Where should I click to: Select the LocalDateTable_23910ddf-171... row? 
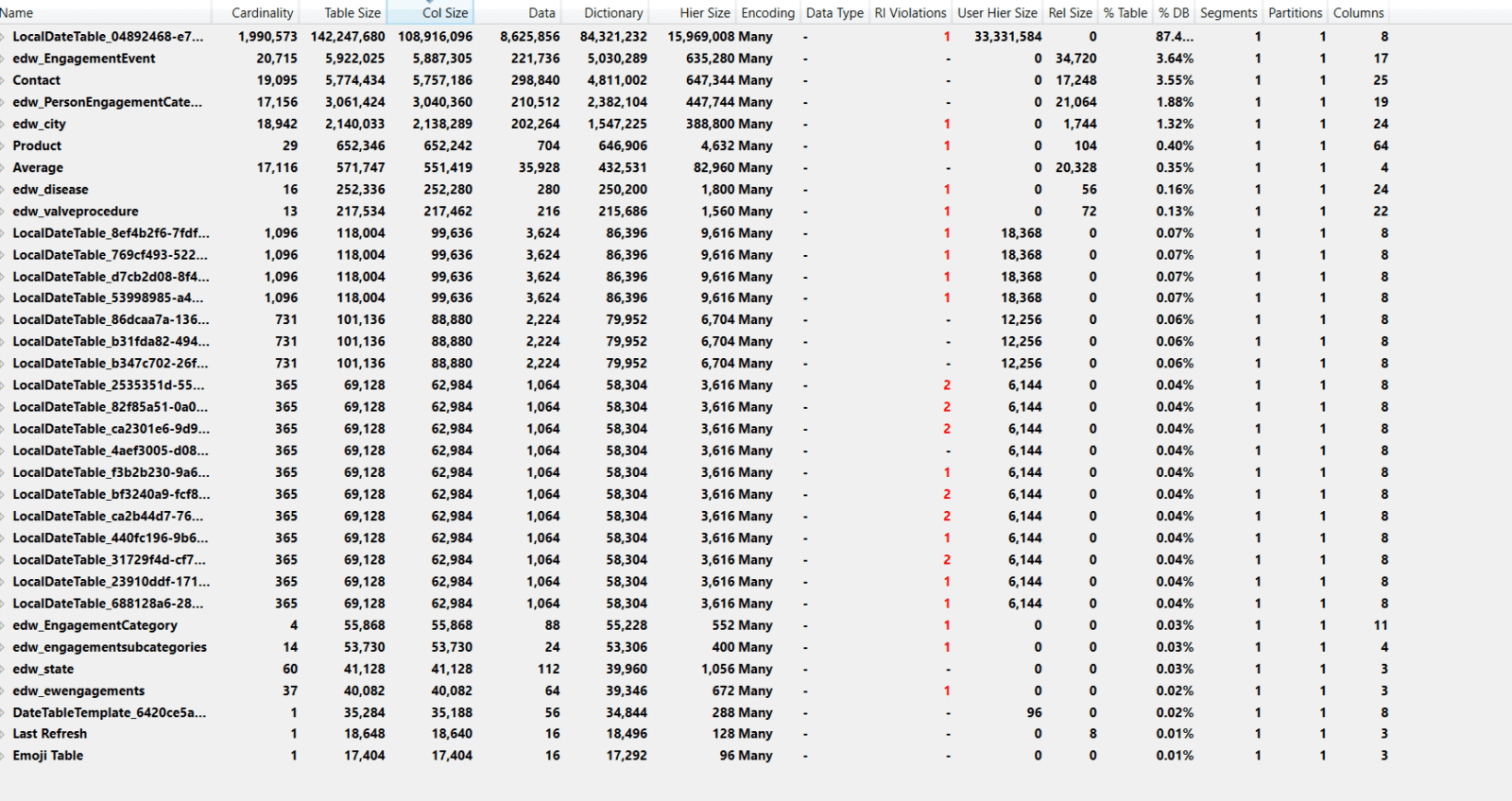695,582
